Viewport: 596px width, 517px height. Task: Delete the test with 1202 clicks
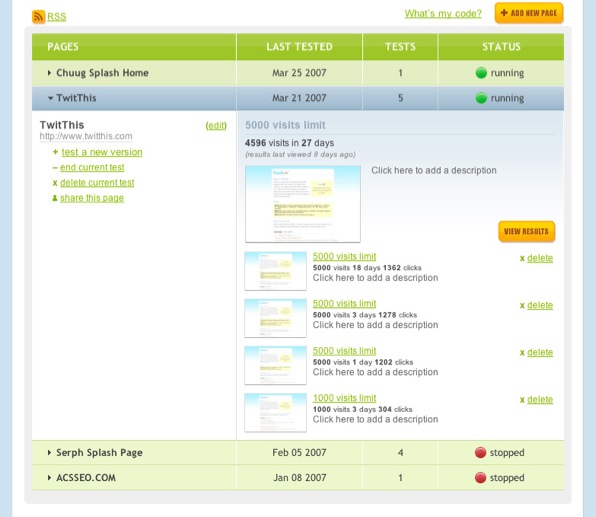pyautogui.click(x=540, y=352)
